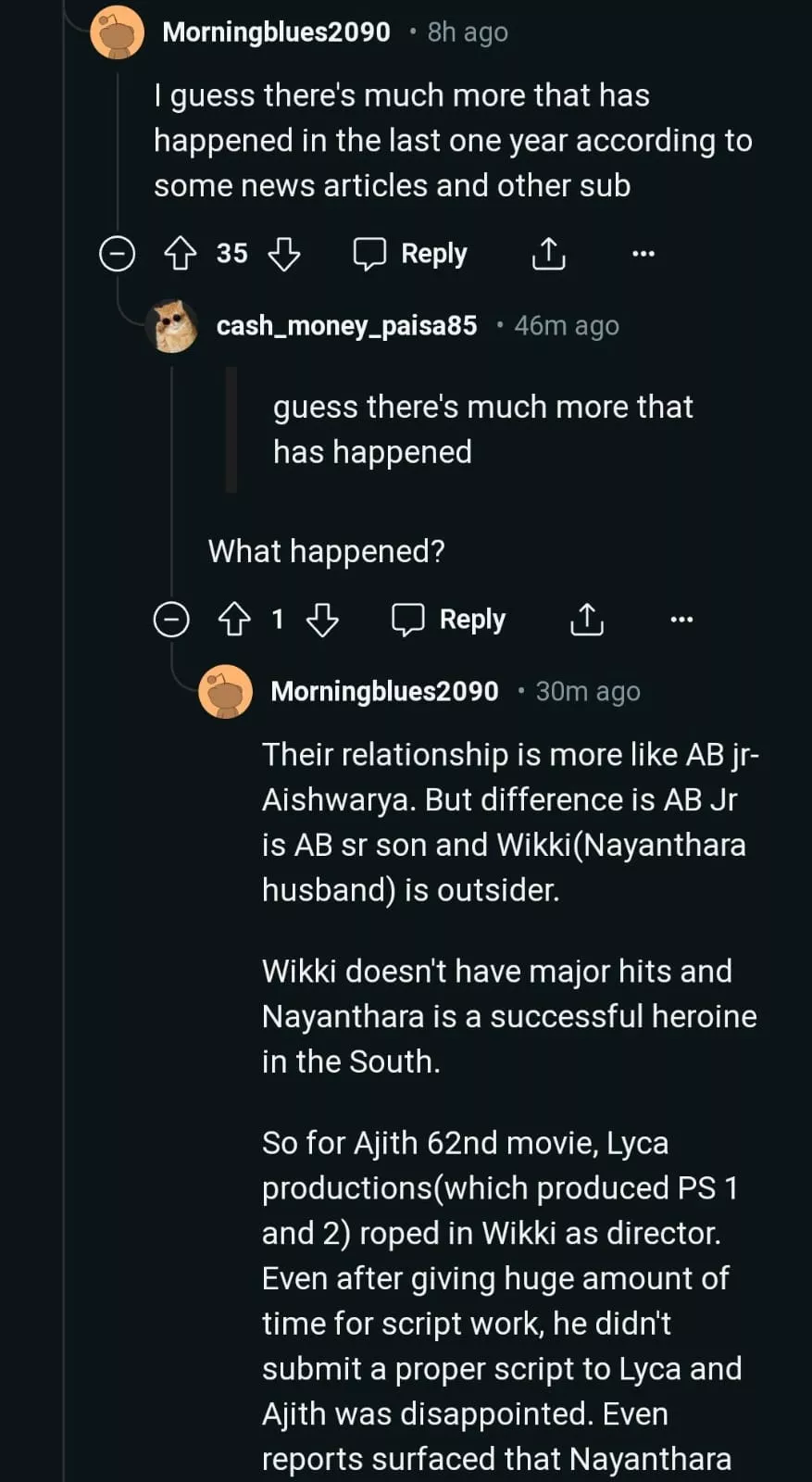
Task: Upvote cash_money_paisa85's "What happened?" comment
Action: pyautogui.click(x=234, y=619)
